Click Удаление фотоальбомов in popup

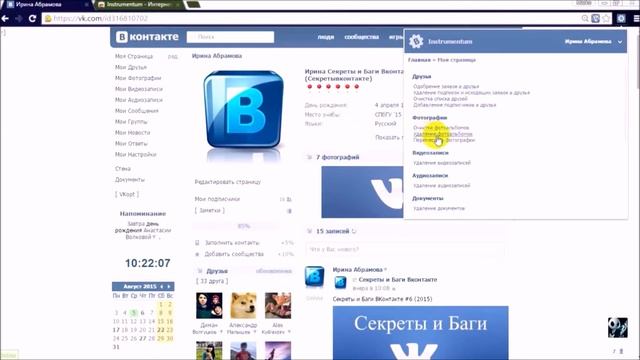(x=443, y=134)
